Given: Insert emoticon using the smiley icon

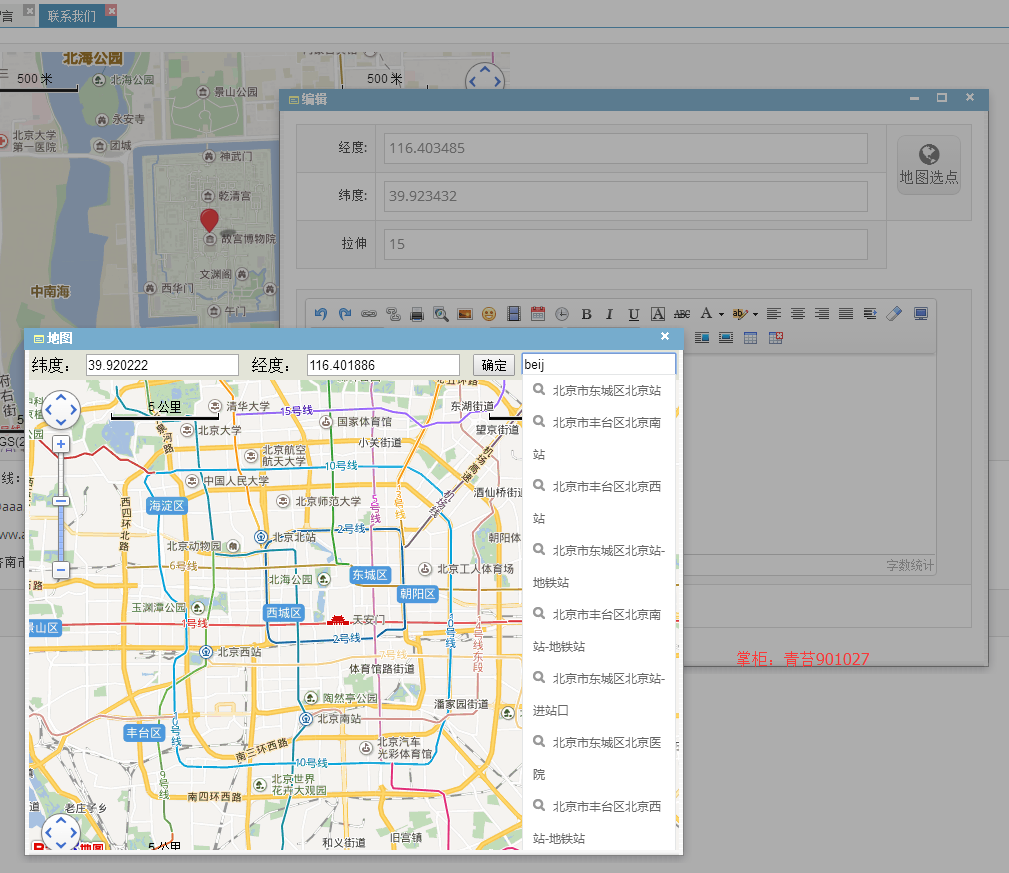Looking at the screenshot, I should coord(489,314).
